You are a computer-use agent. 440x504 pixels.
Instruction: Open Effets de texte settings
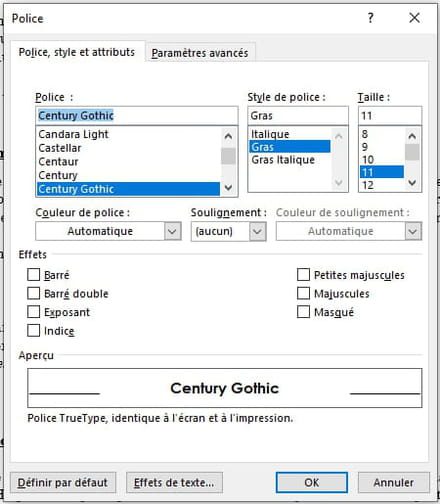point(174,482)
